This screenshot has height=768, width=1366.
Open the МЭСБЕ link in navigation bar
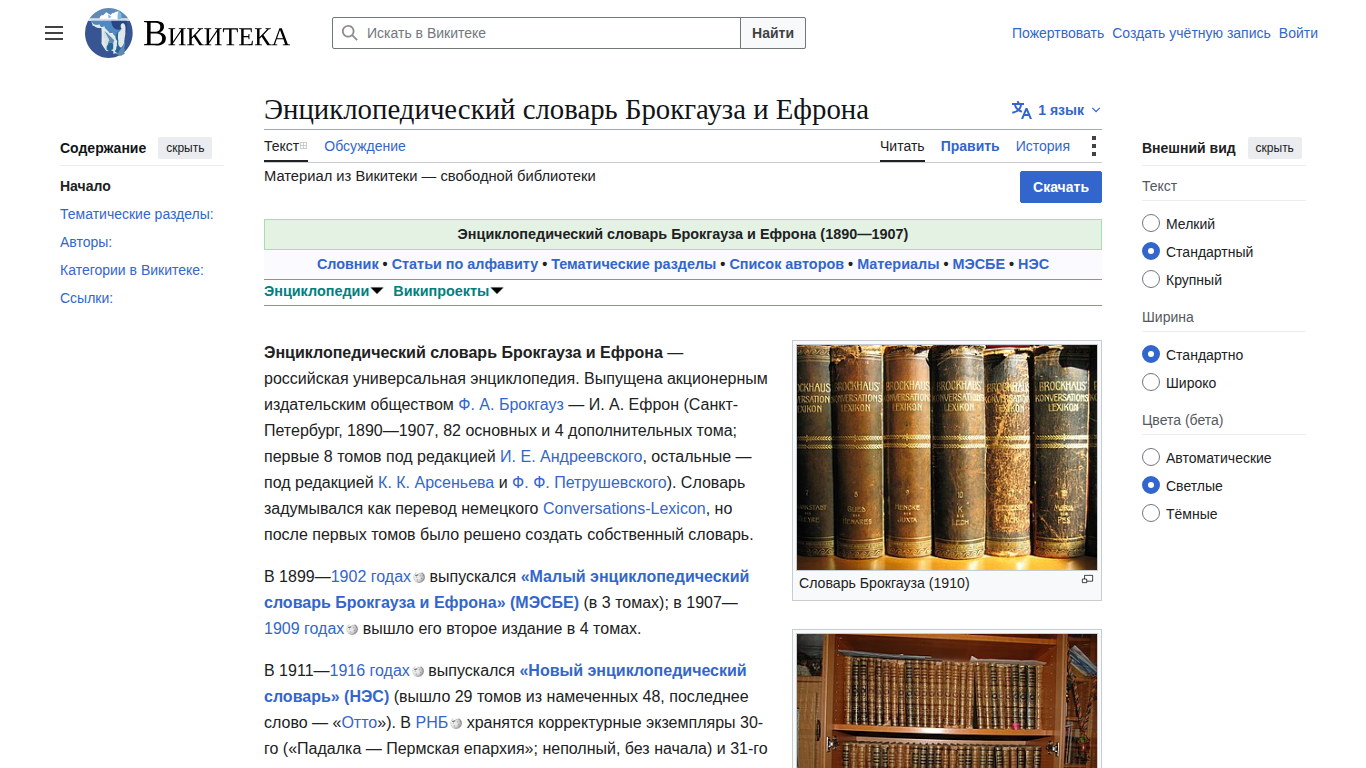click(x=979, y=264)
